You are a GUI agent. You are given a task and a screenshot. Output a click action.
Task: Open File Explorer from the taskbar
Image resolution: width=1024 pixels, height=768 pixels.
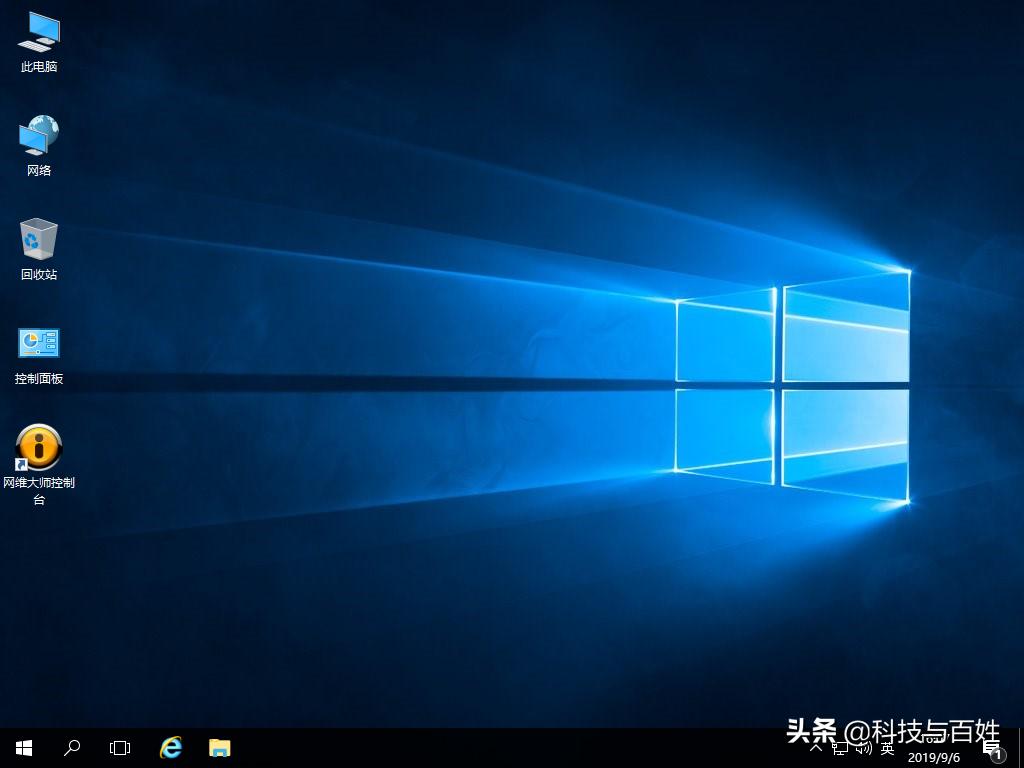[x=218, y=747]
